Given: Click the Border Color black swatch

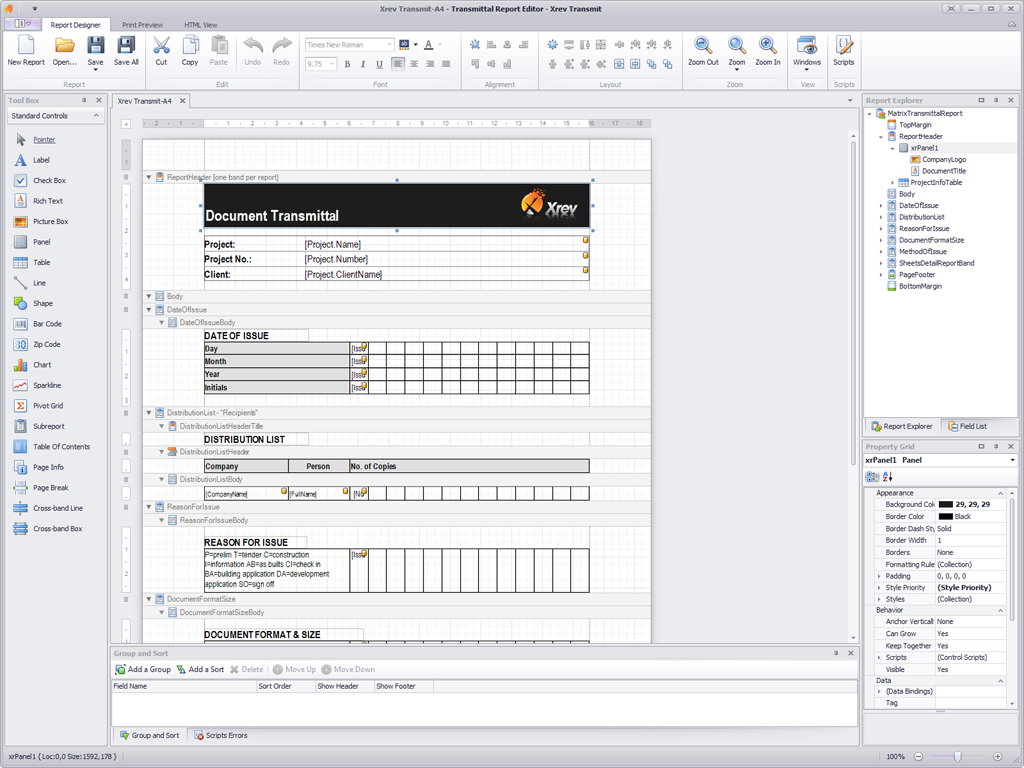Looking at the screenshot, I should (x=946, y=517).
